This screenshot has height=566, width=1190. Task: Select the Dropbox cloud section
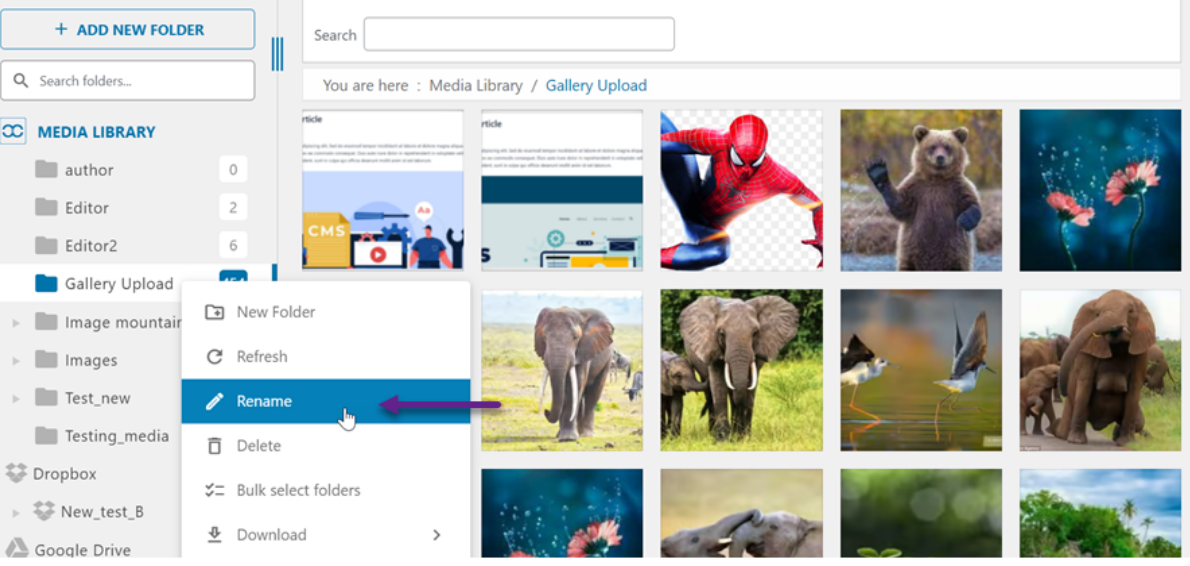[65, 474]
